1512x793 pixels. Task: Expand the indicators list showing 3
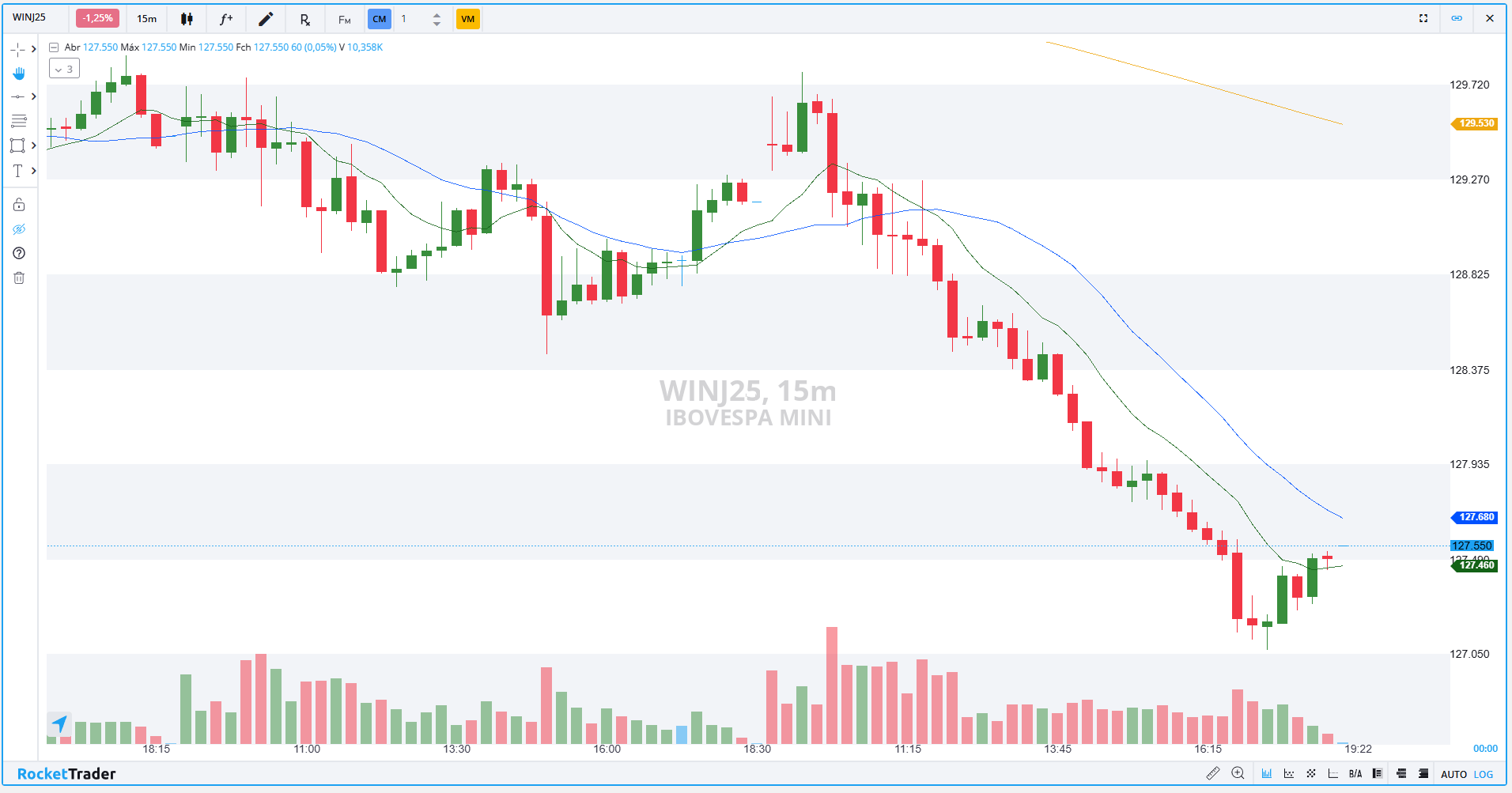[x=64, y=70]
